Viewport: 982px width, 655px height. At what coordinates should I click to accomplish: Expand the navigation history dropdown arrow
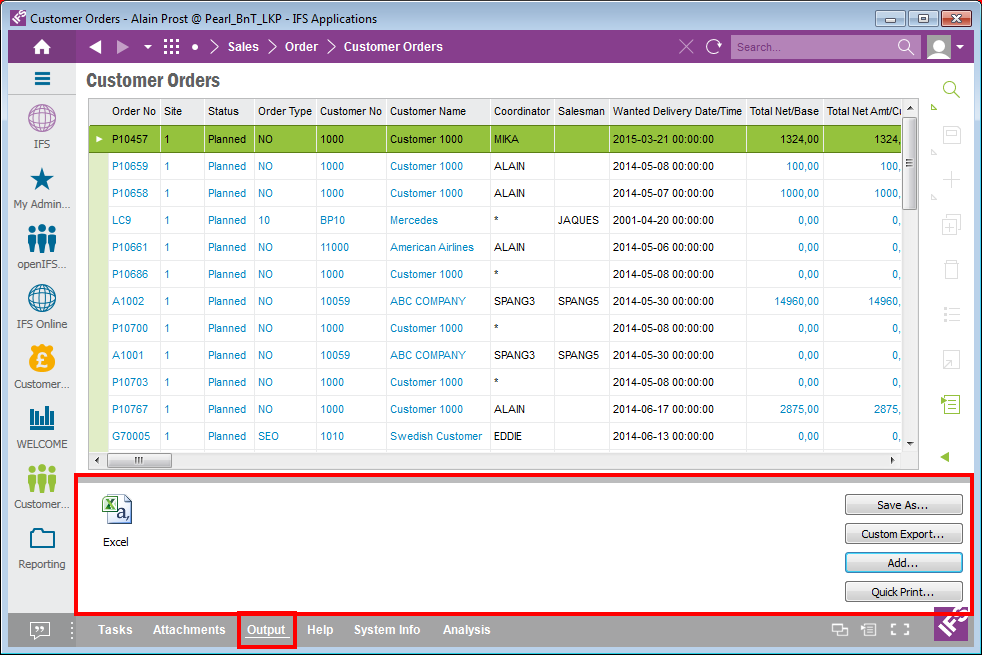tap(148, 47)
